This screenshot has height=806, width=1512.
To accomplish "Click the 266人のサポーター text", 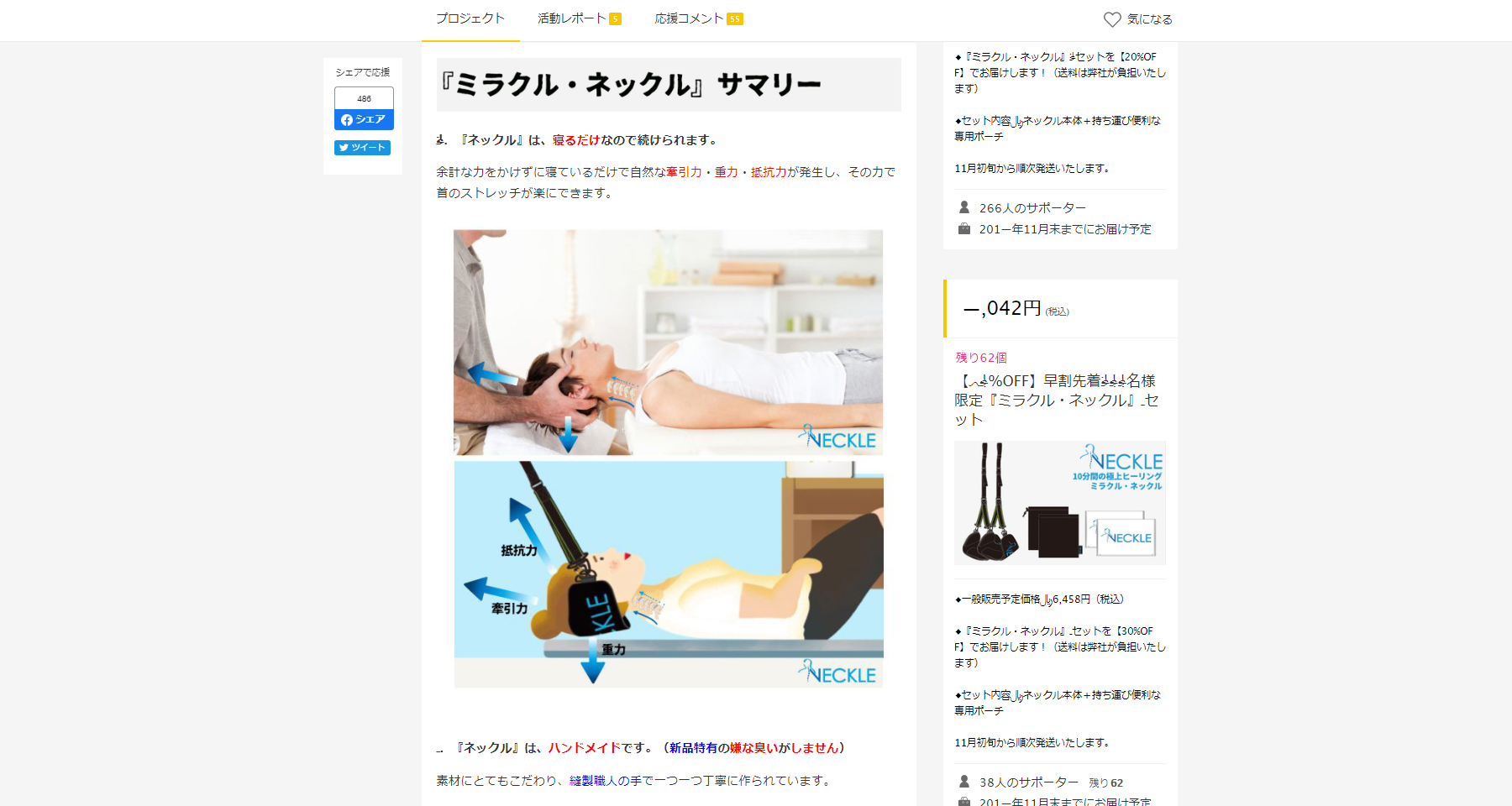I will 1032,207.
